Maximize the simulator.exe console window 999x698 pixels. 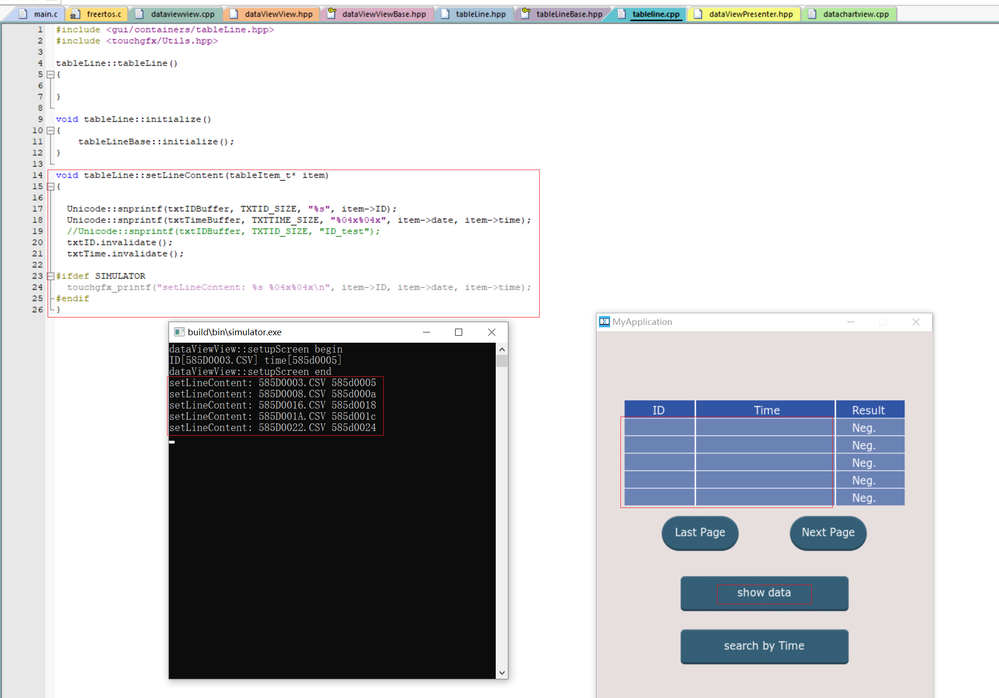click(459, 332)
